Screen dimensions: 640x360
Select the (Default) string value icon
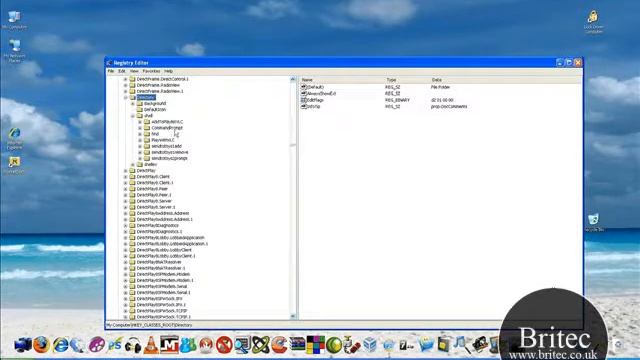point(304,87)
